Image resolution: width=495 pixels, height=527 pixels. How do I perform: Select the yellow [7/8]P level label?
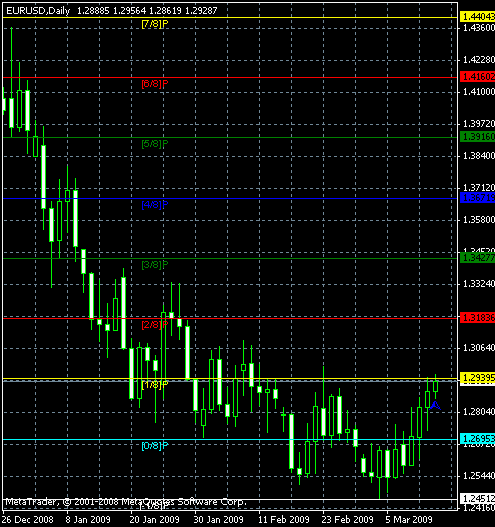[x=155, y=24]
